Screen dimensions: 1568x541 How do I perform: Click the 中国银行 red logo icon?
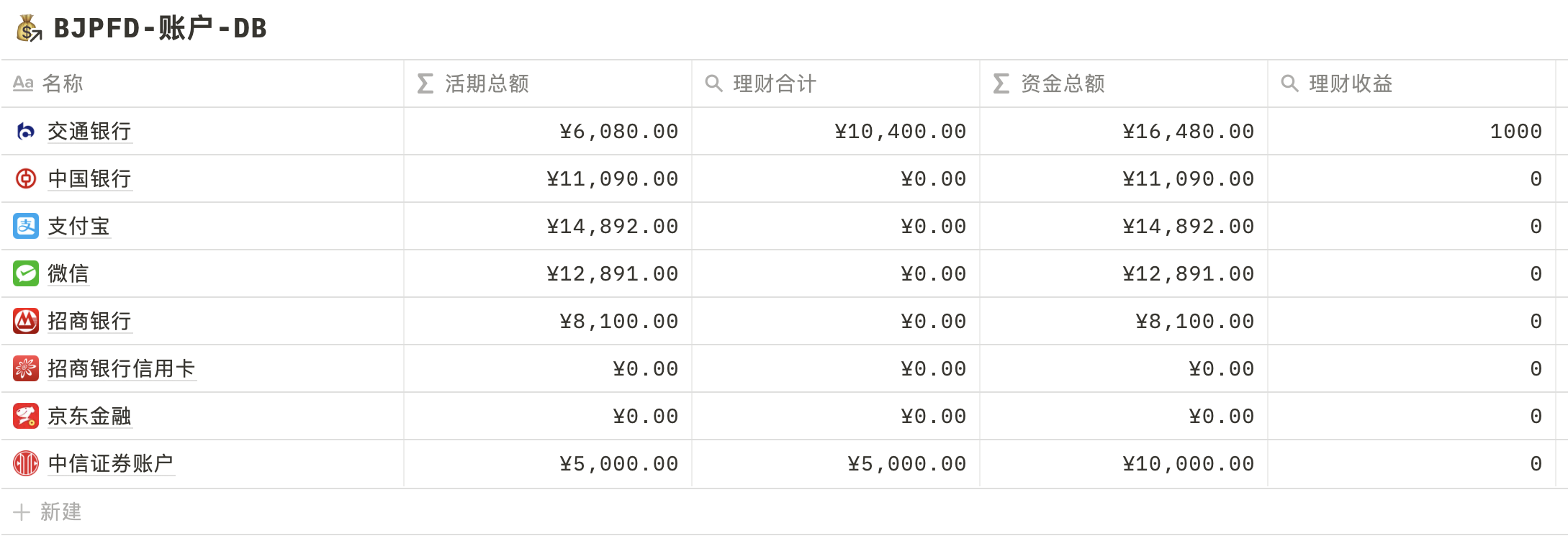26,178
